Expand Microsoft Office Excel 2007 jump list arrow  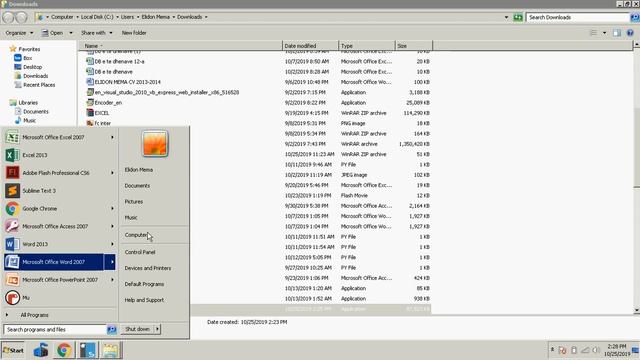pyautogui.click(x=112, y=137)
